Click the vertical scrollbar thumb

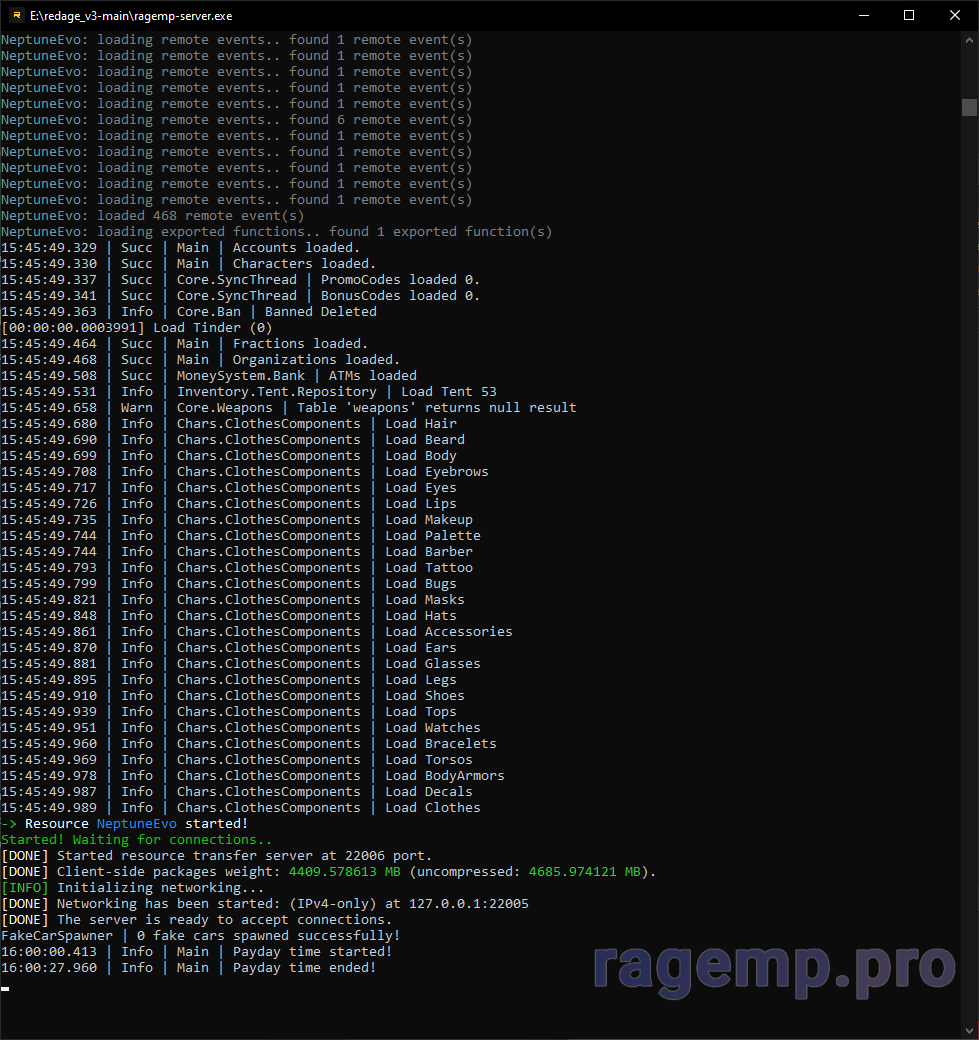pos(969,107)
